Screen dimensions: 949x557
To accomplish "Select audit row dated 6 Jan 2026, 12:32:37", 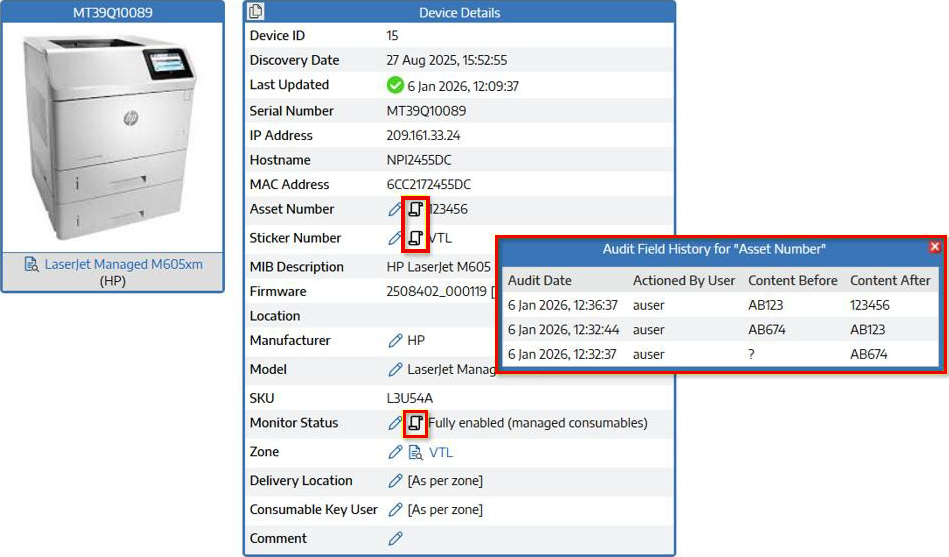I will (720, 354).
